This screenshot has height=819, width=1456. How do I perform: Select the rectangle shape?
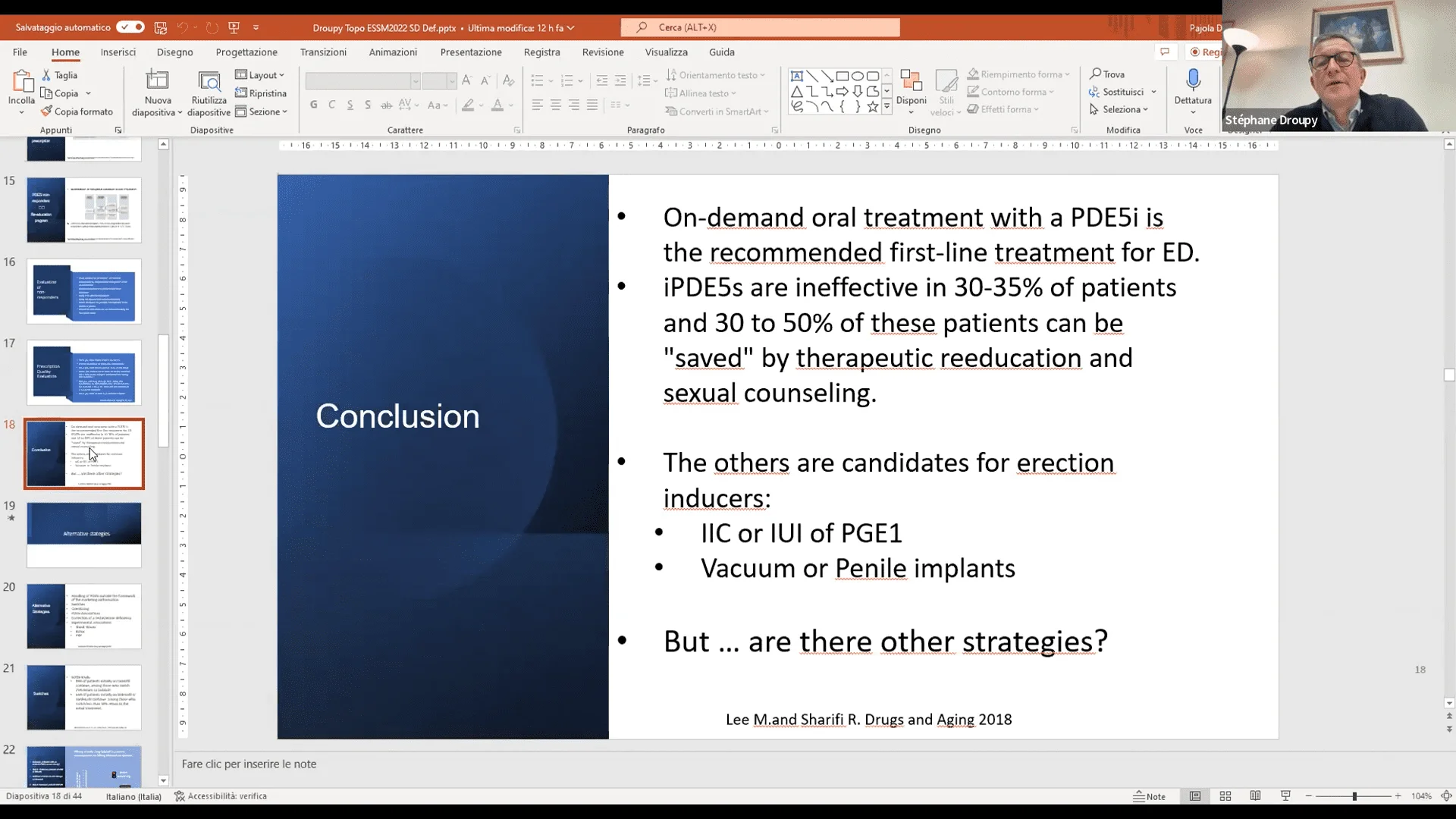(x=843, y=76)
